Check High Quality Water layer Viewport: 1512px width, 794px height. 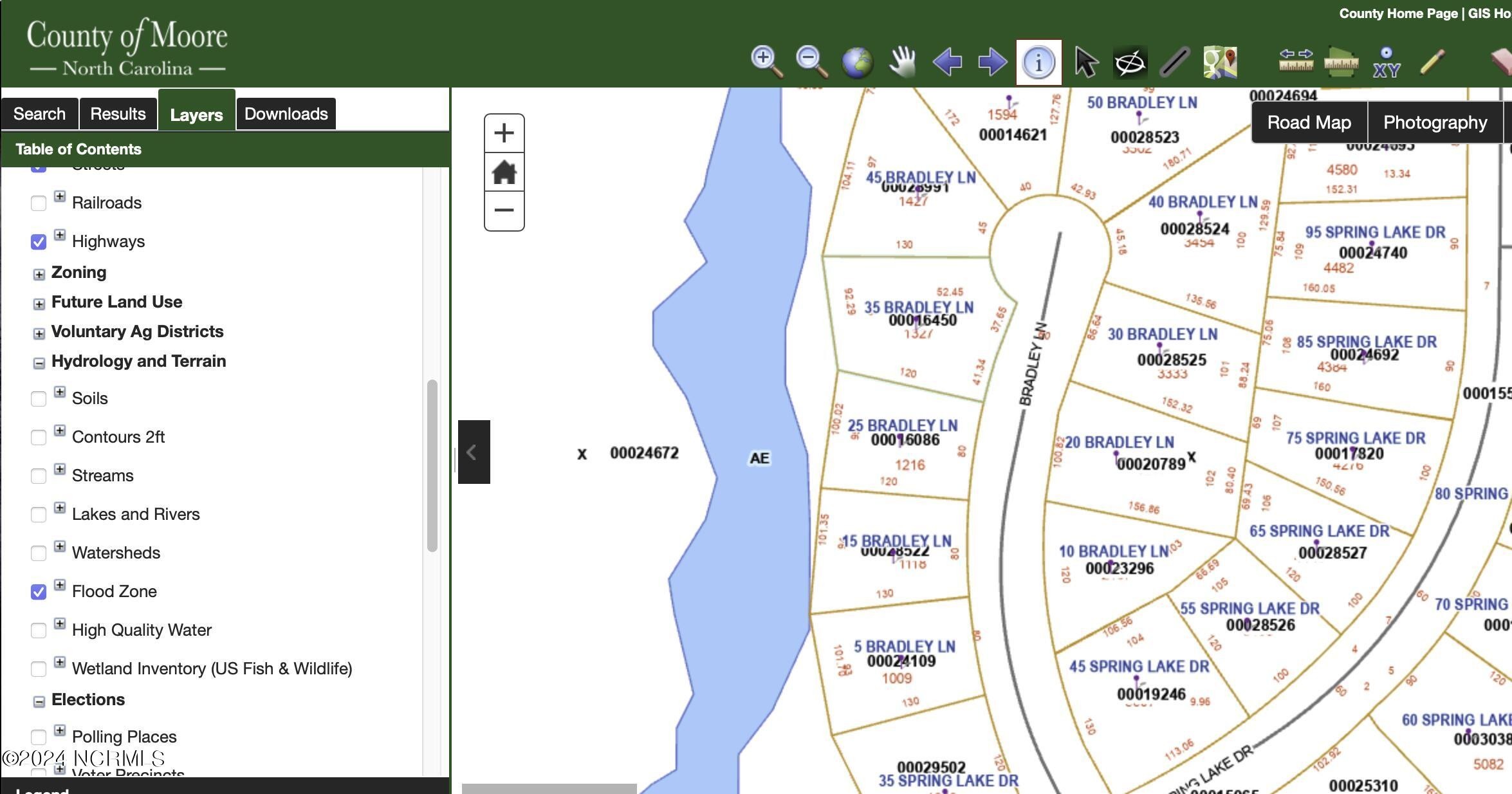click(x=39, y=631)
